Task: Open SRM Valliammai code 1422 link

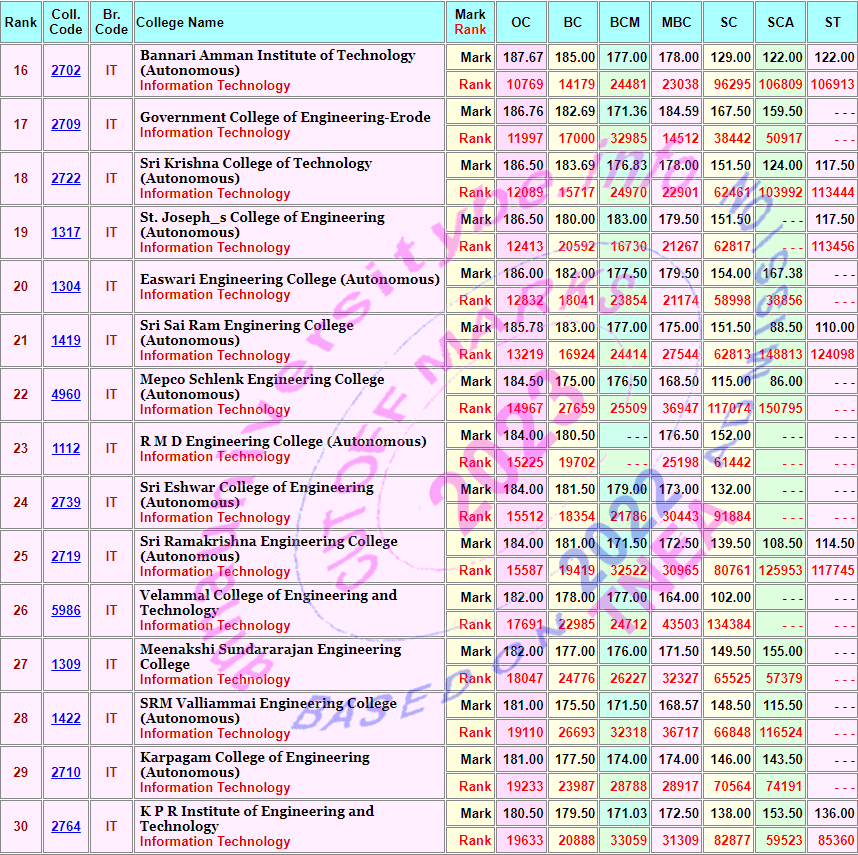Action: (66, 719)
